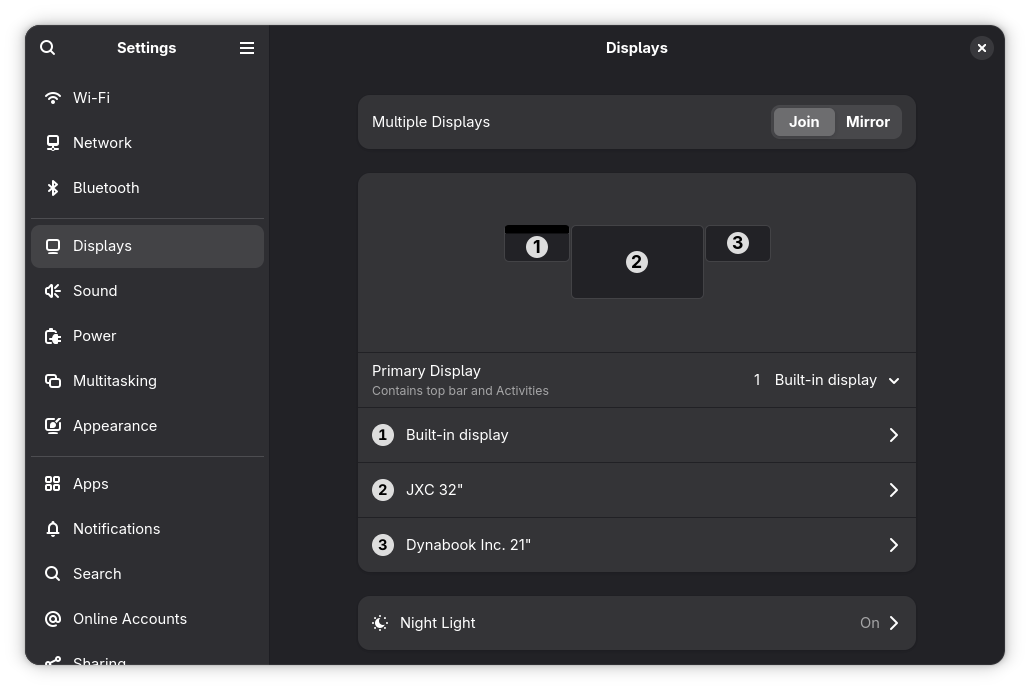Click the Notifications bell icon

pos(53,529)
